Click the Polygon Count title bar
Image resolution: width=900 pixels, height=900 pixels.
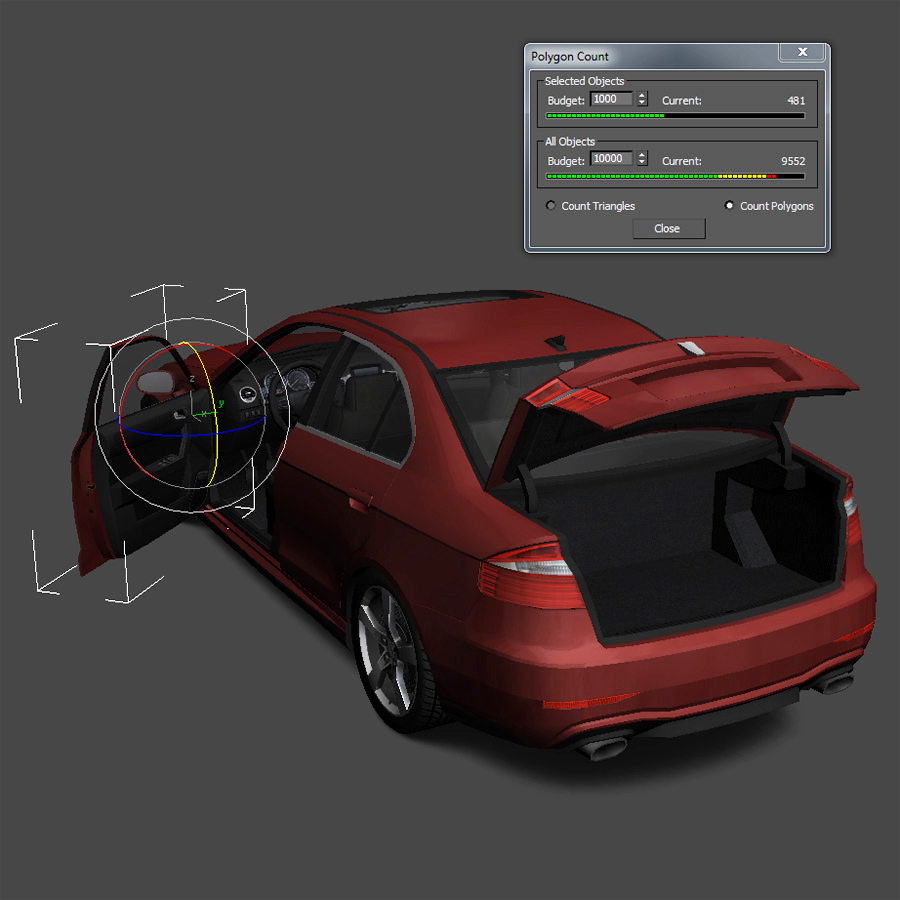coord(651,56)
